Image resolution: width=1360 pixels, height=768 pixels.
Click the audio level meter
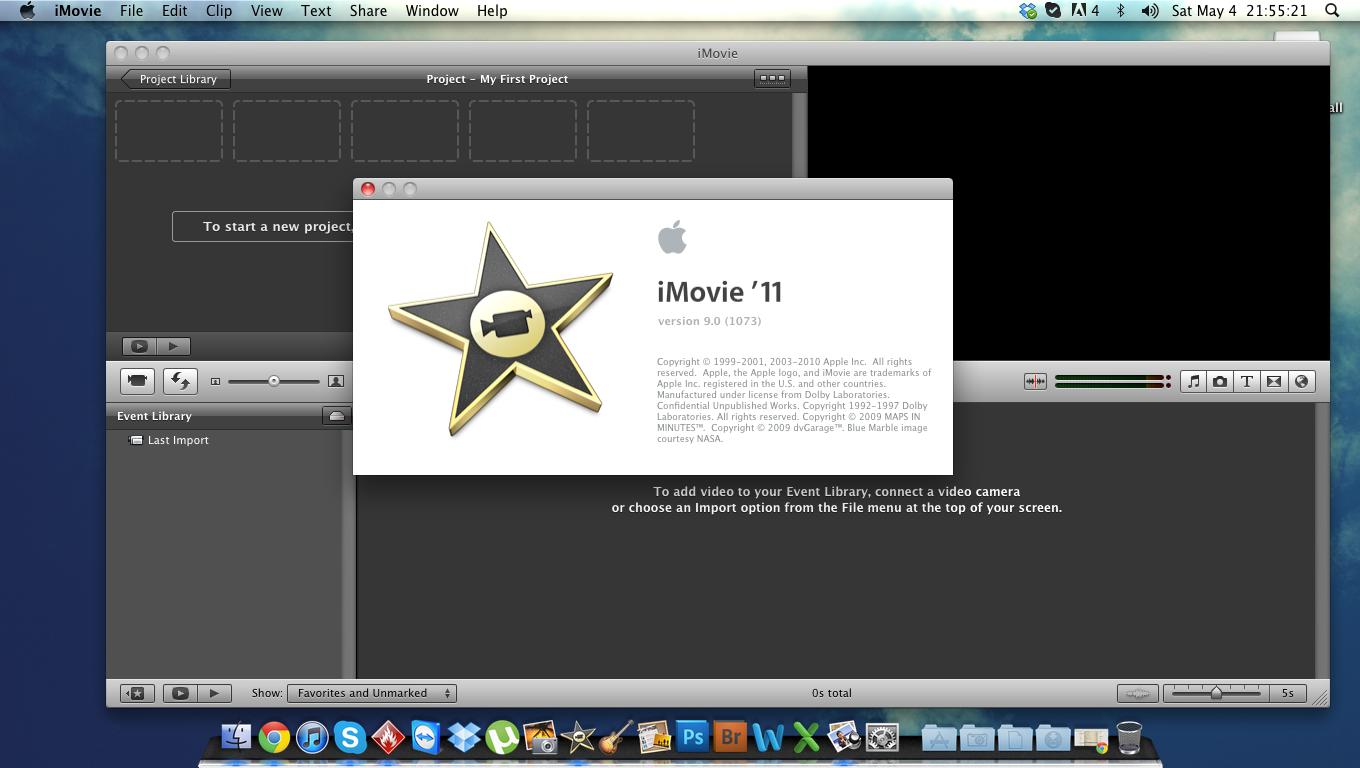click(x=1112, y=381)
